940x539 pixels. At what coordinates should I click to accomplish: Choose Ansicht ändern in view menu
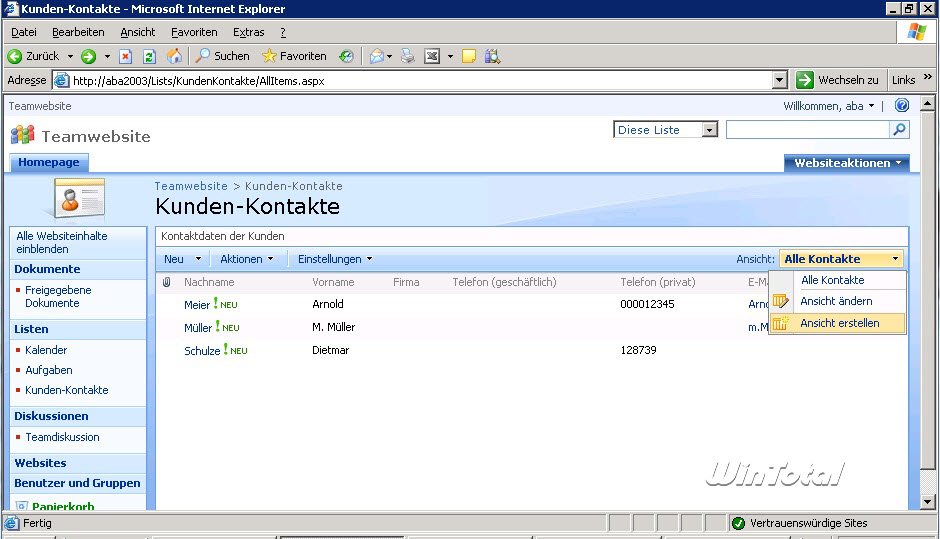[835, 301]
